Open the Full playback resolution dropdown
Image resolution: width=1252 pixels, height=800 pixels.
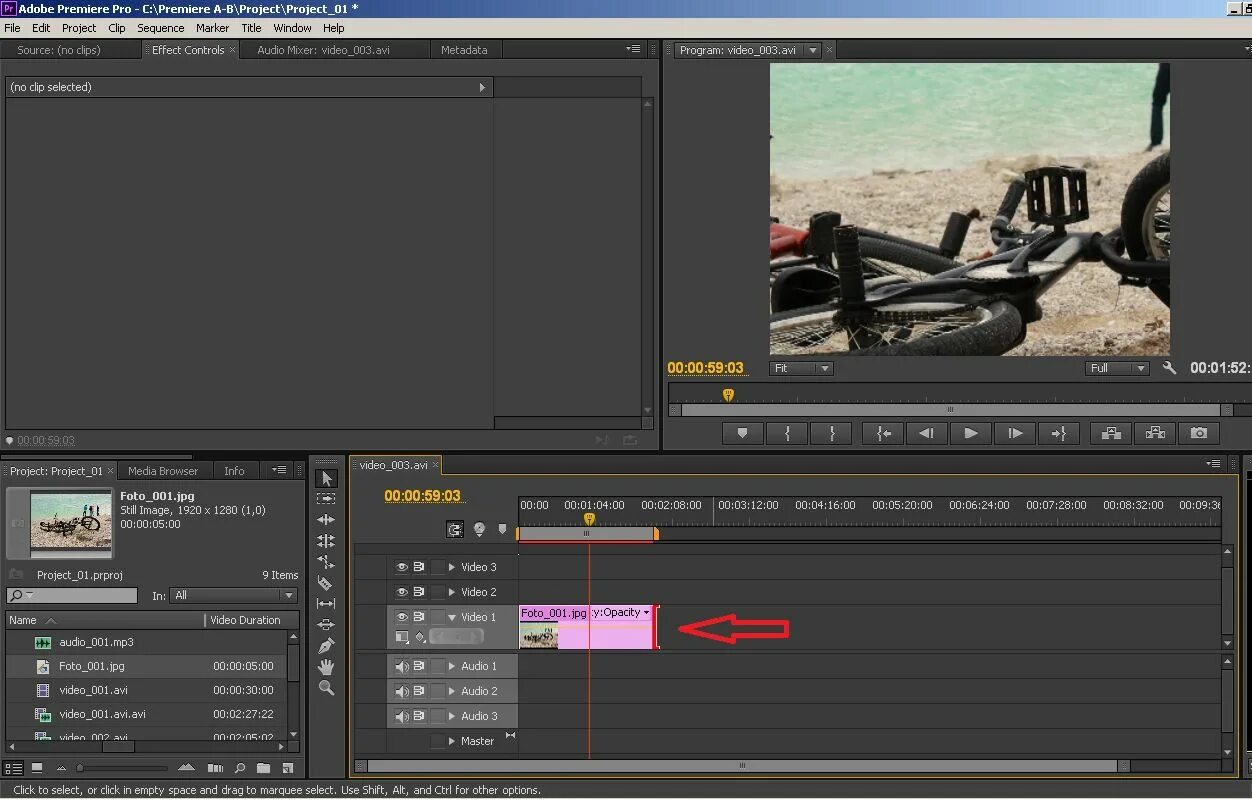[x=1117, y=368]
